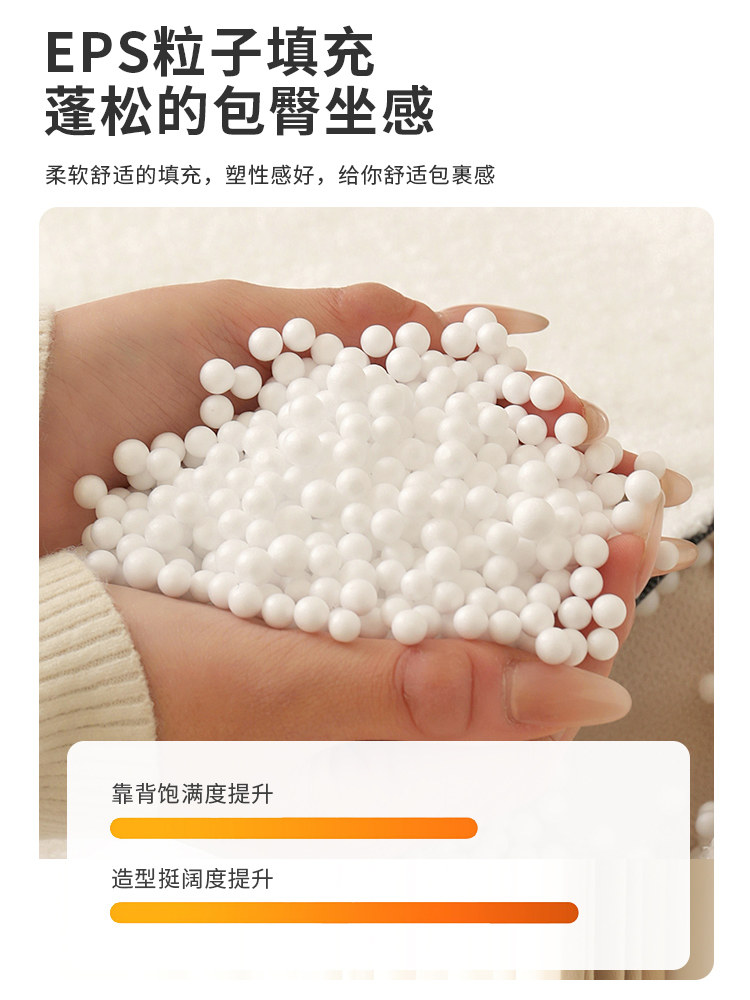The height and width of the screenshot is (1000, 750).
Task: Click the 造型挺阔度提升 label
Action: point(192,879)
